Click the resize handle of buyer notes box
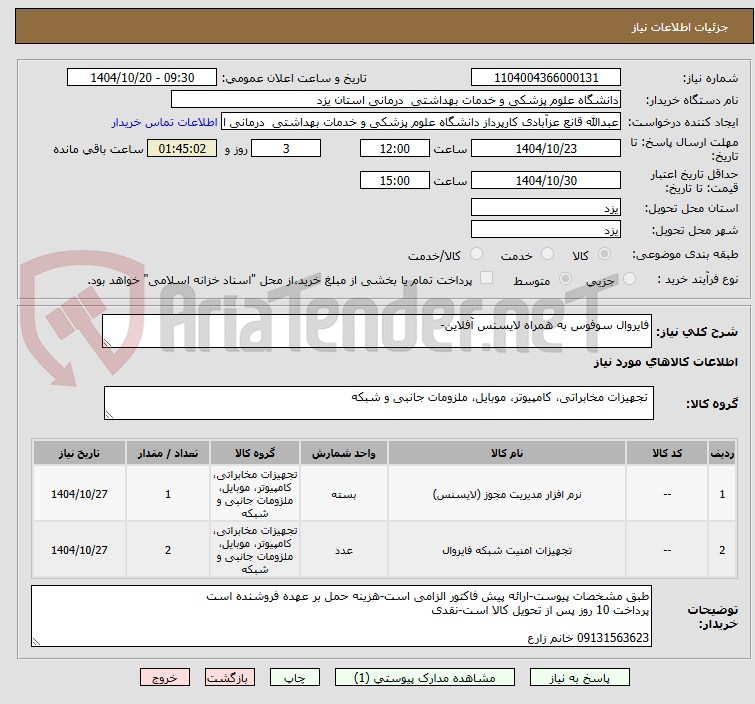Screen dimensions: 755x704 pyautogui.click(x=36, y=641)
